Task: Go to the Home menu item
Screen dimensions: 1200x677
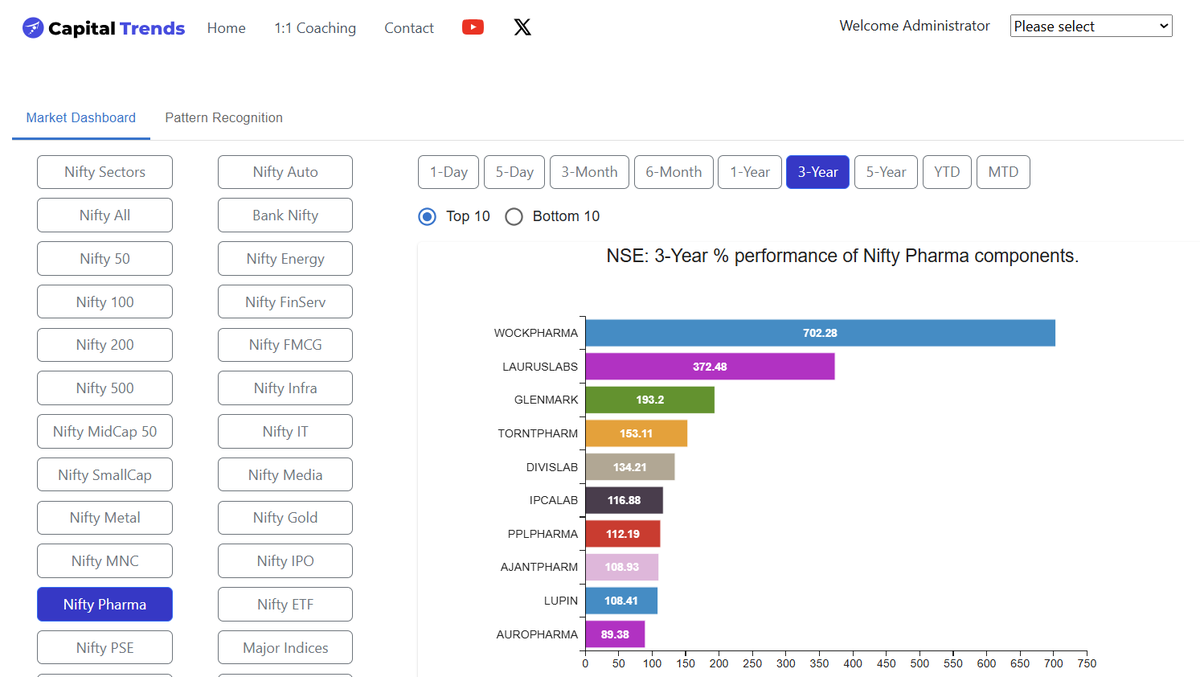Action: pyautogui.click(x=226, y=28)
